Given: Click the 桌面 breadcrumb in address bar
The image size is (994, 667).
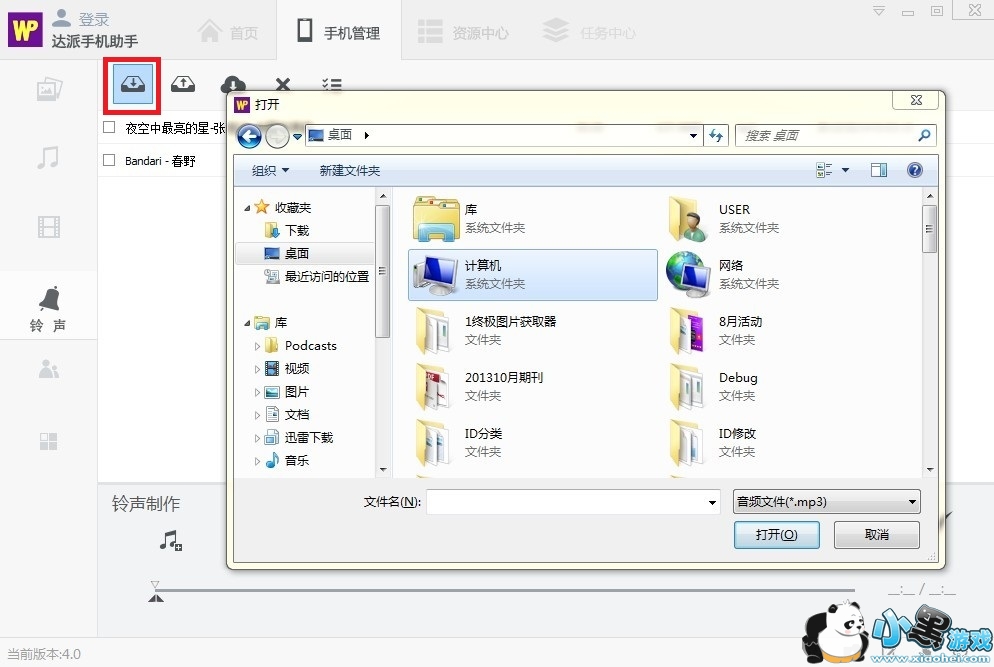Looking at the screenshot, I should tap(340, 134).
